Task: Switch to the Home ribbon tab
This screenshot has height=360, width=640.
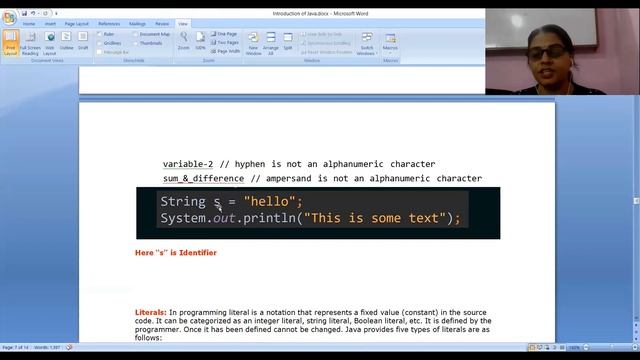Action: [x=29, y=24]
